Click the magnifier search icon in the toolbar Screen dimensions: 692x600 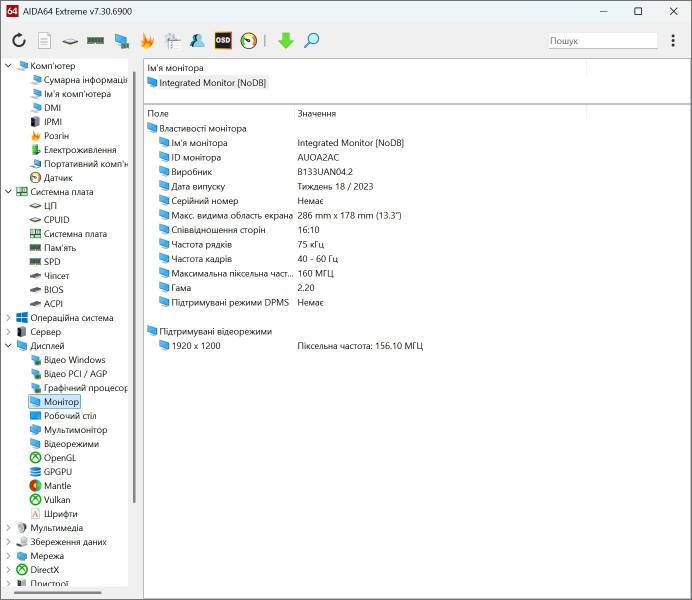312,41
